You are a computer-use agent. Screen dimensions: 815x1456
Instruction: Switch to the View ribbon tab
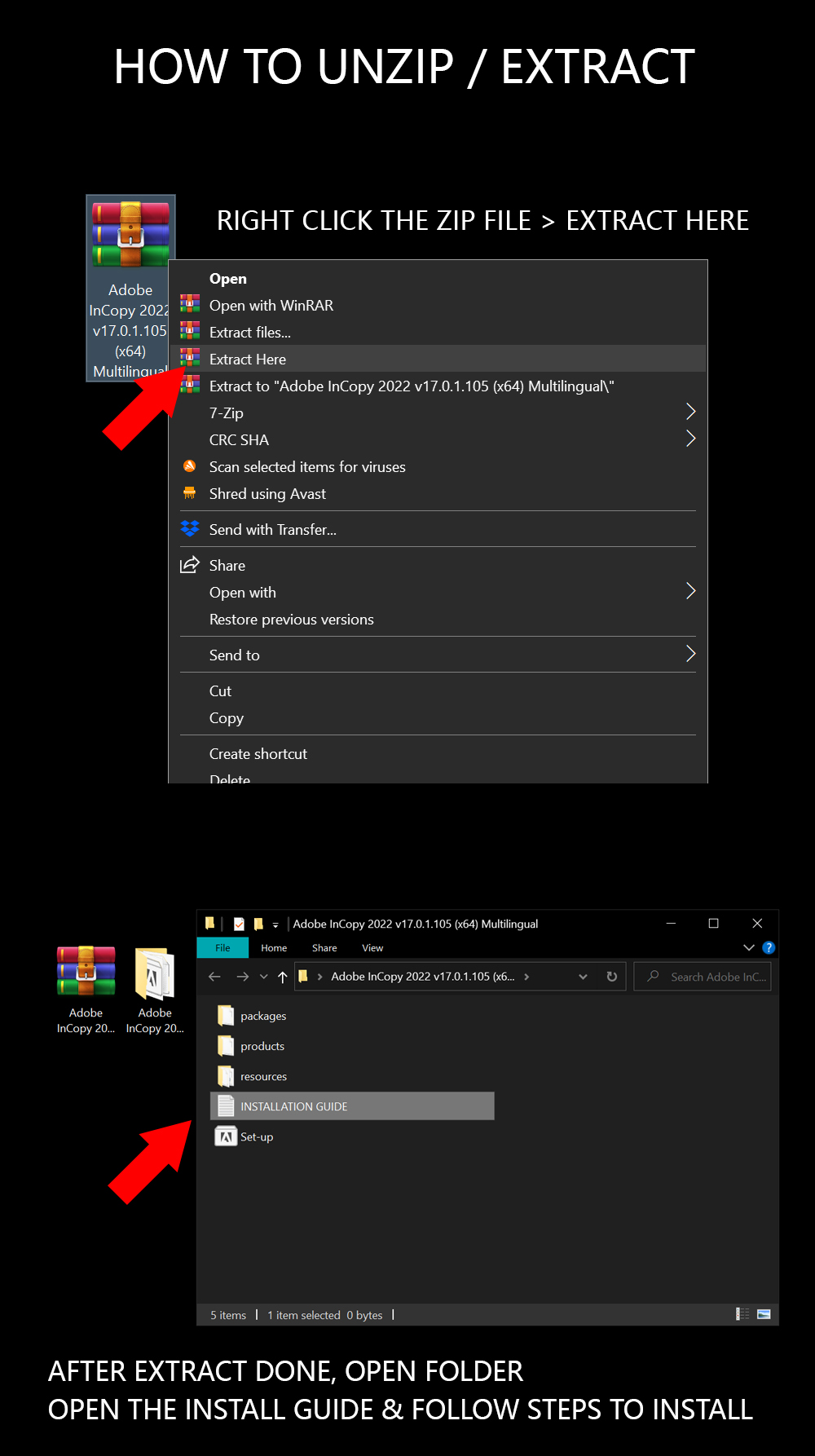point(372,948)
